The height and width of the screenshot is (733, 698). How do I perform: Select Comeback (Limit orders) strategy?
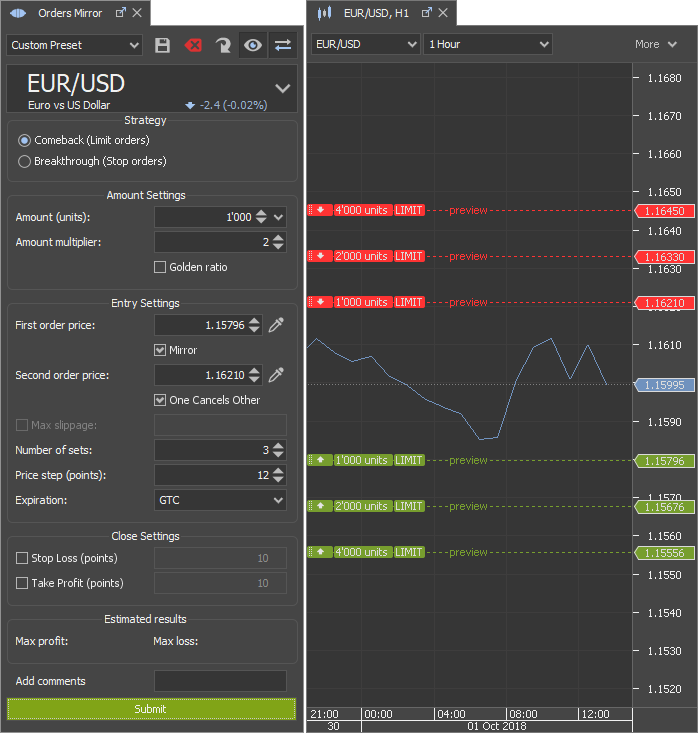pos(24,140)
